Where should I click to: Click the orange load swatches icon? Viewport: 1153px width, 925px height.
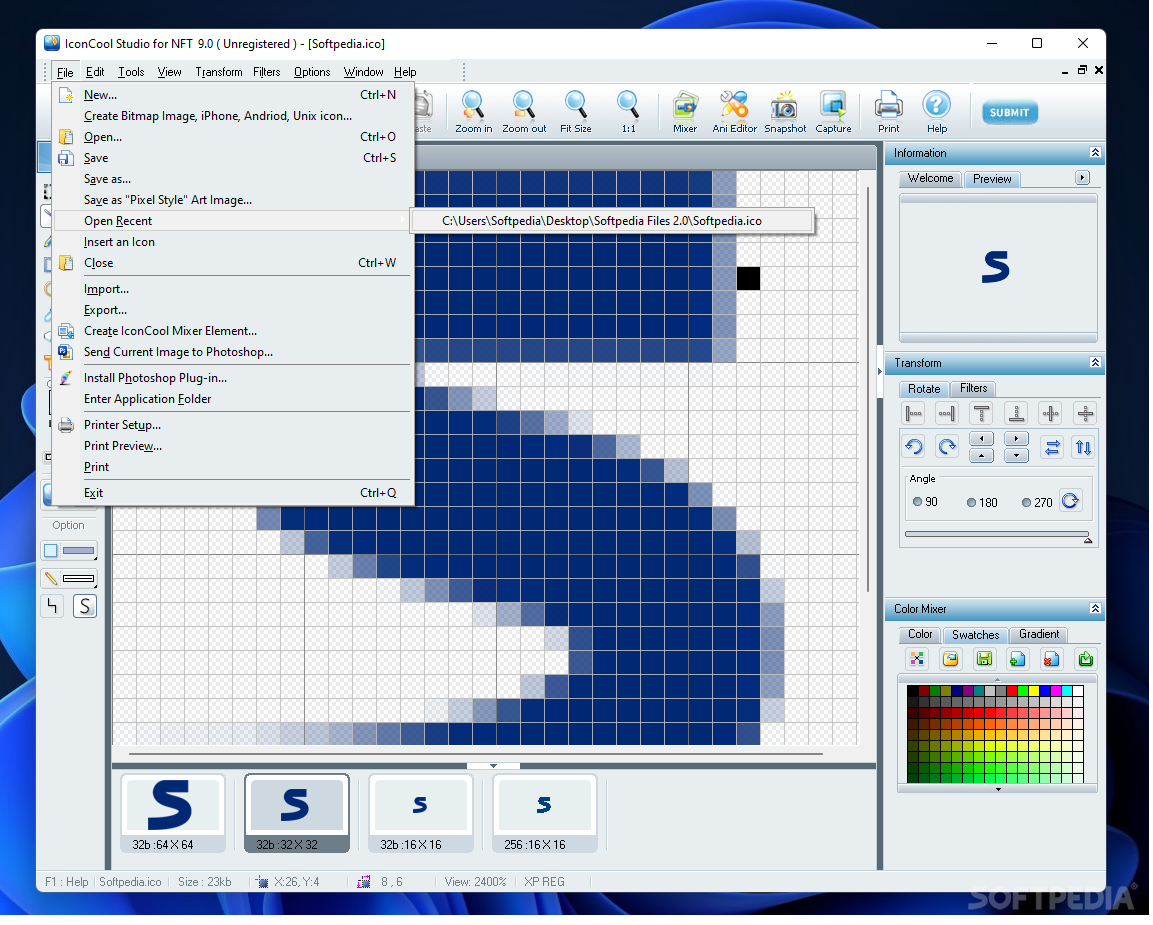pos(952,660)
